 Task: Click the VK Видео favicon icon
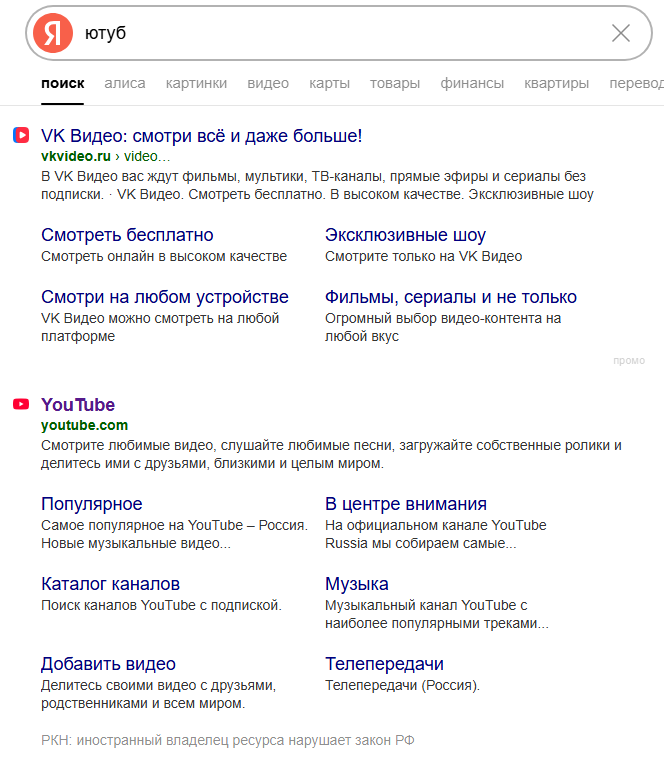pos(21,135)
